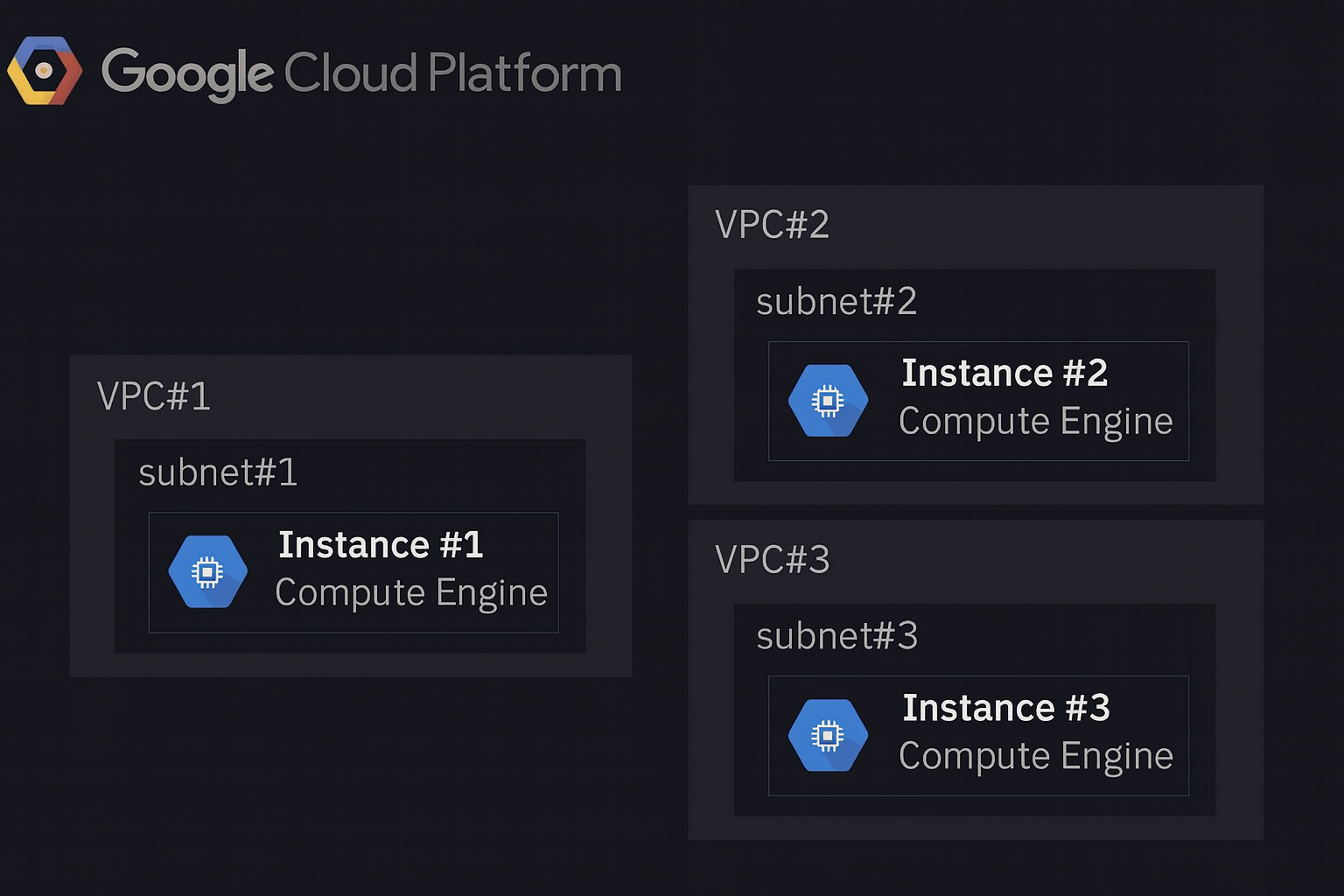1344x896 pixels.
Task: Select the VPC#3 network label
Action: (x=772, y=560)
